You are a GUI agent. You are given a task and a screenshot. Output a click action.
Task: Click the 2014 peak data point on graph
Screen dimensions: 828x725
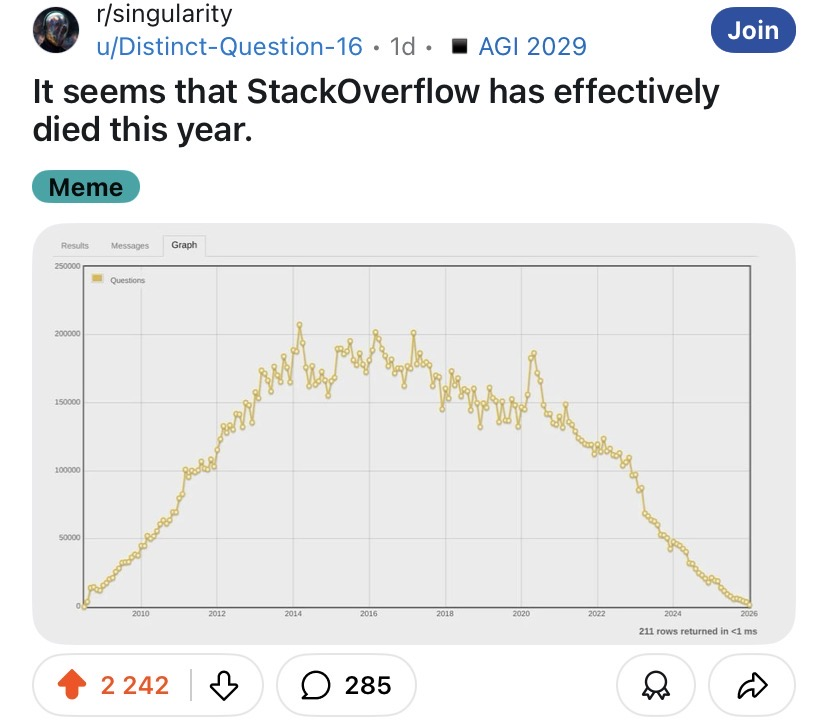coord(299,325)
